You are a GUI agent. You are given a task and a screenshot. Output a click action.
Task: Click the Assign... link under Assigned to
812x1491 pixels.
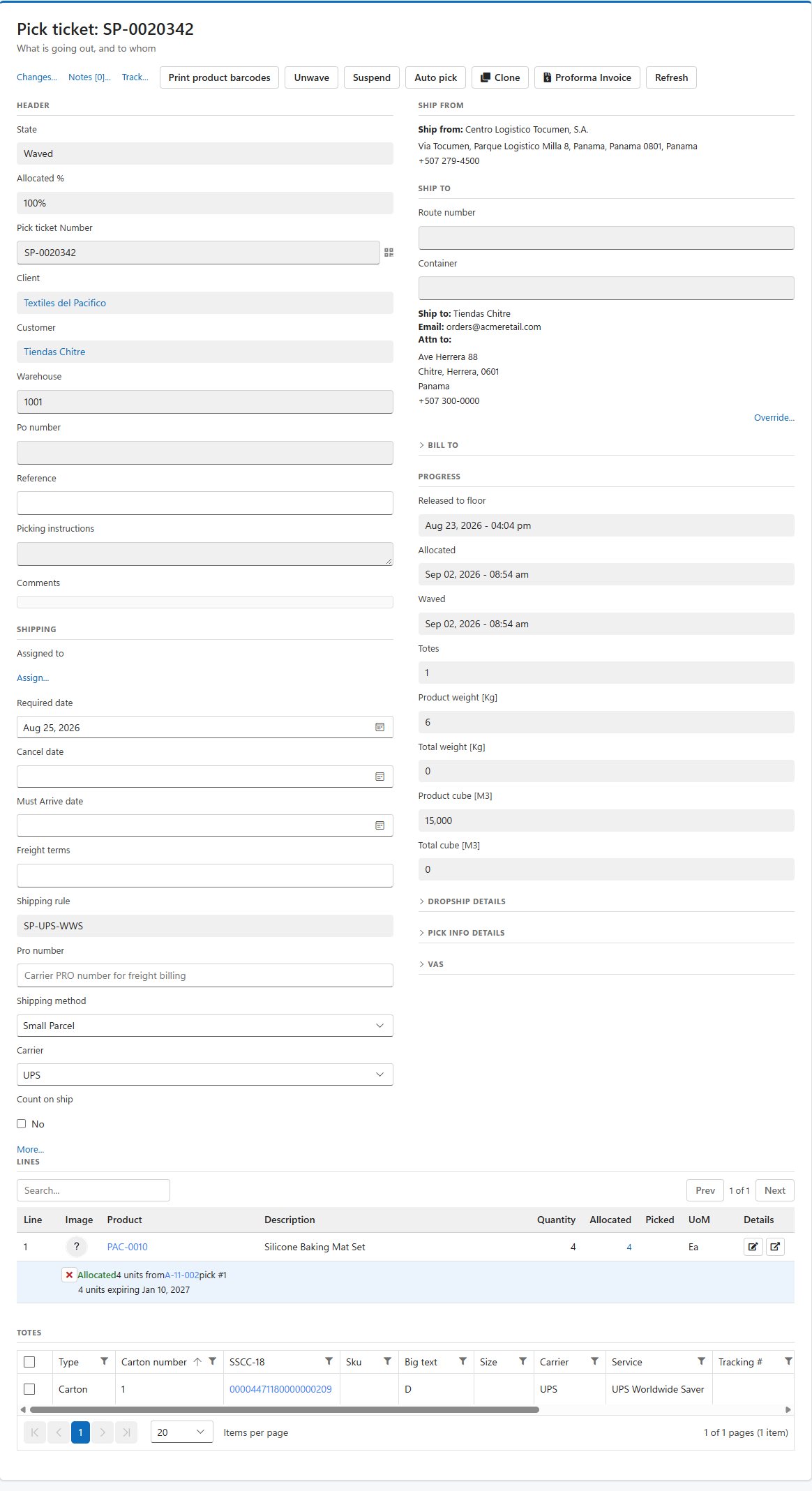click(x=33, y=678)
